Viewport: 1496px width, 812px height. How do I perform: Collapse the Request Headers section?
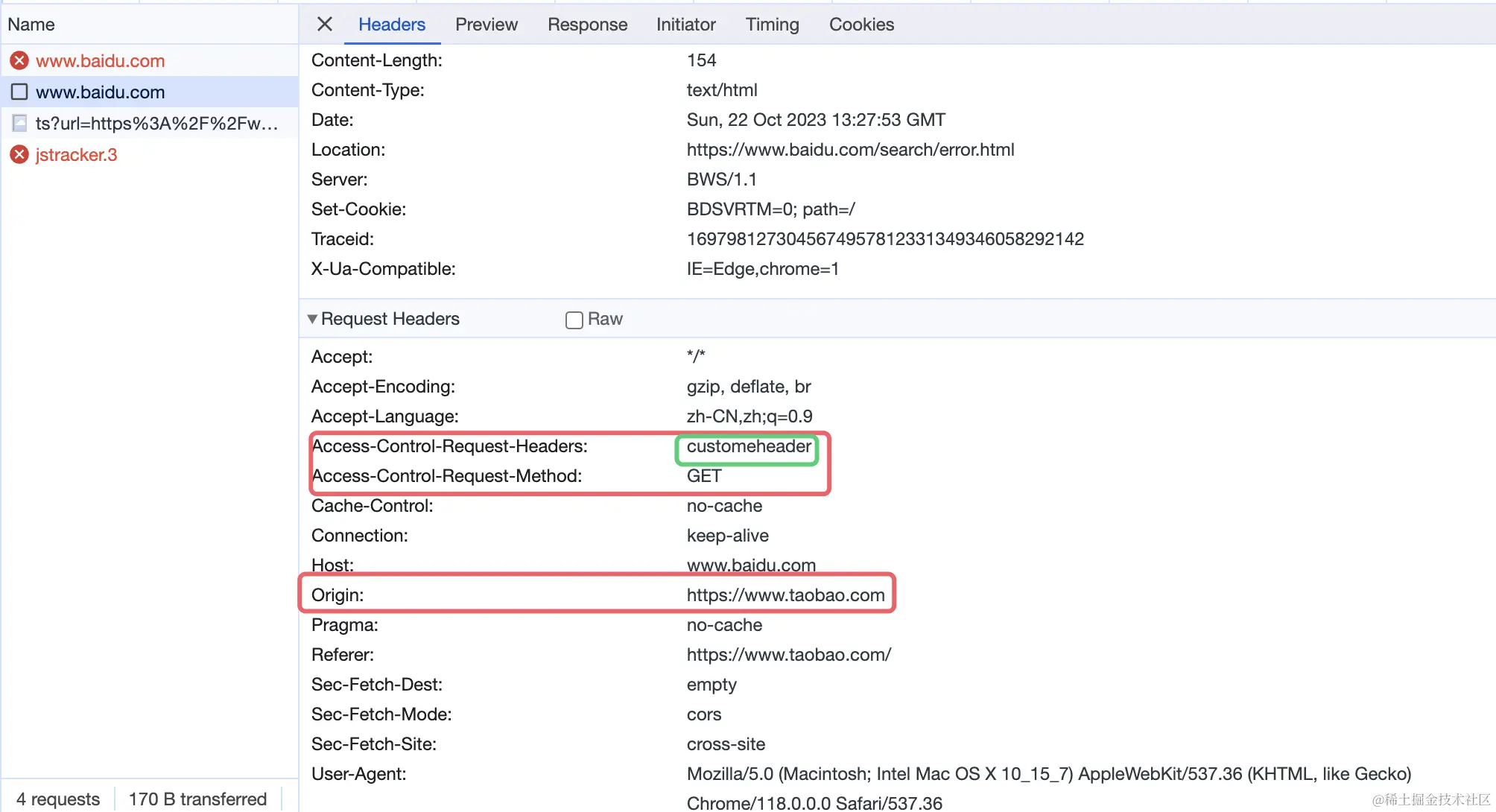tap(312, 319)
